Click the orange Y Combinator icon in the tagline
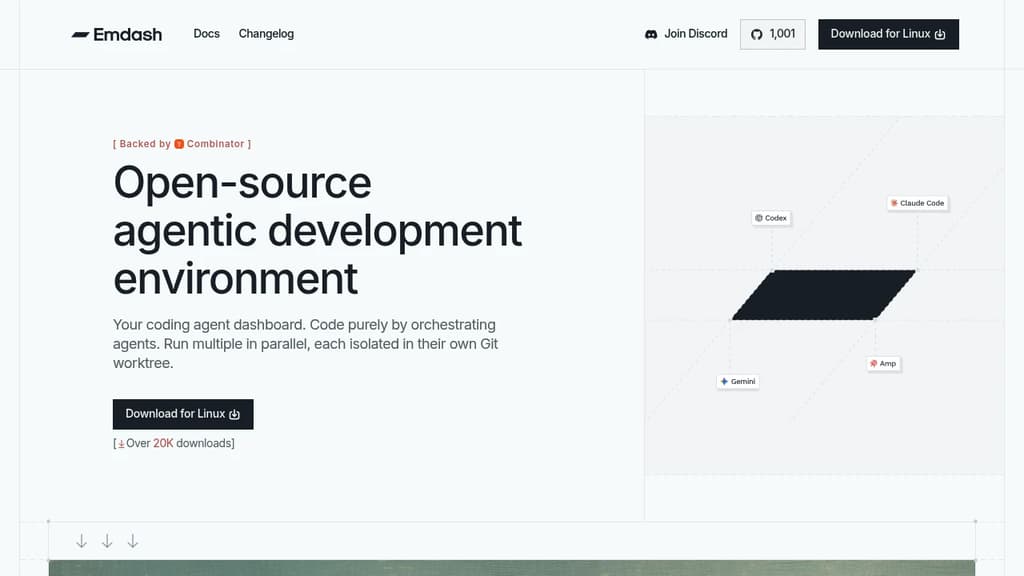The width and height of the screenshot is (1024, 576). (178, 143)
